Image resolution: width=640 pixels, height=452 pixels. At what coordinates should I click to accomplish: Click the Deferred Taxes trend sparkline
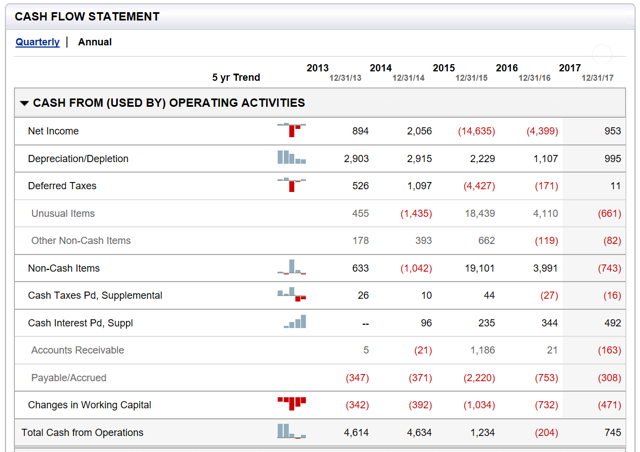tap(291, 185)
